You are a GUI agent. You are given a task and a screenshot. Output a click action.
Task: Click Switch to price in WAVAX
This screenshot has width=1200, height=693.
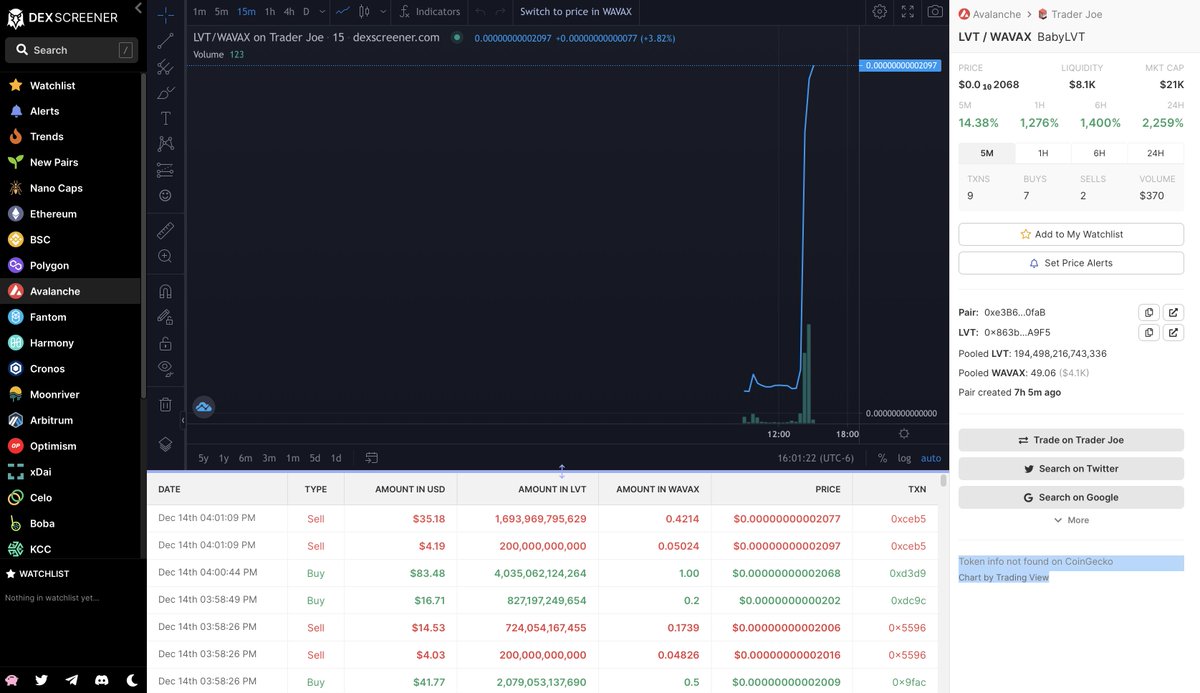[x=576, y=12]
